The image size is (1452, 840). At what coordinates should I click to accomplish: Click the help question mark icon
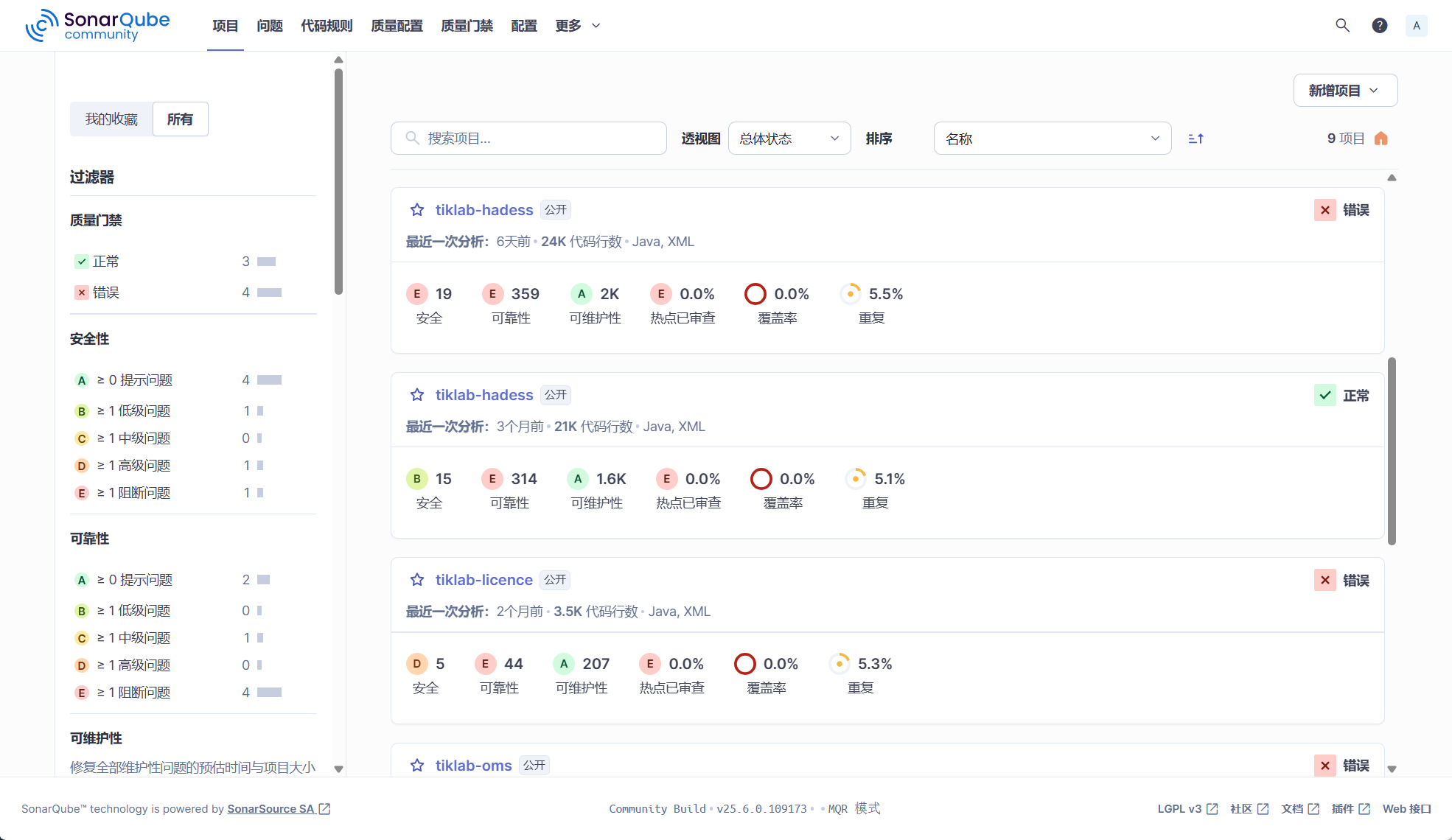pyautogui.click(x=1379, y=25)
